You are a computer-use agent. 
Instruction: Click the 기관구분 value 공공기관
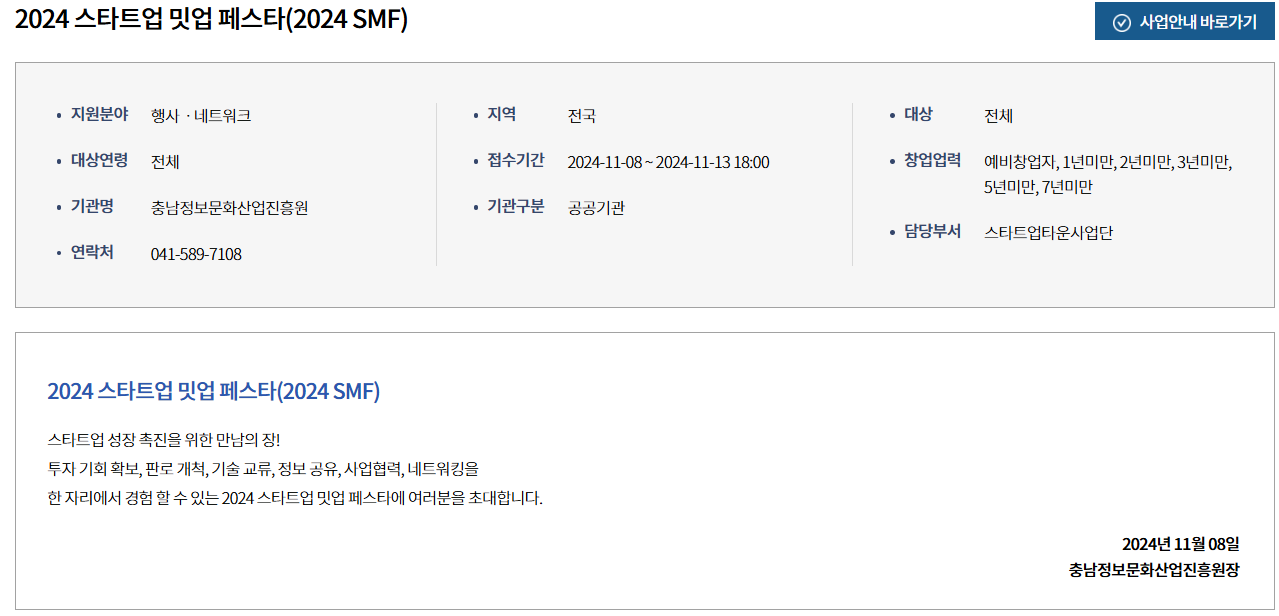point(596,208)
